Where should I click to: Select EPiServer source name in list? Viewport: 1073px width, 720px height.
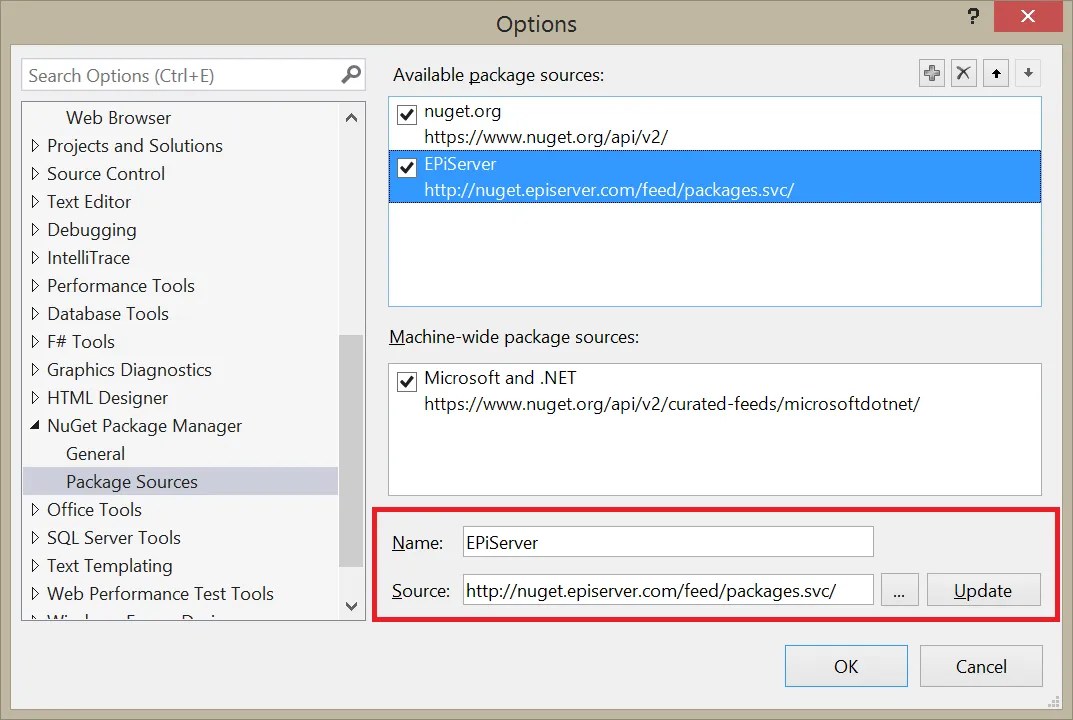[x=460, y=164]
